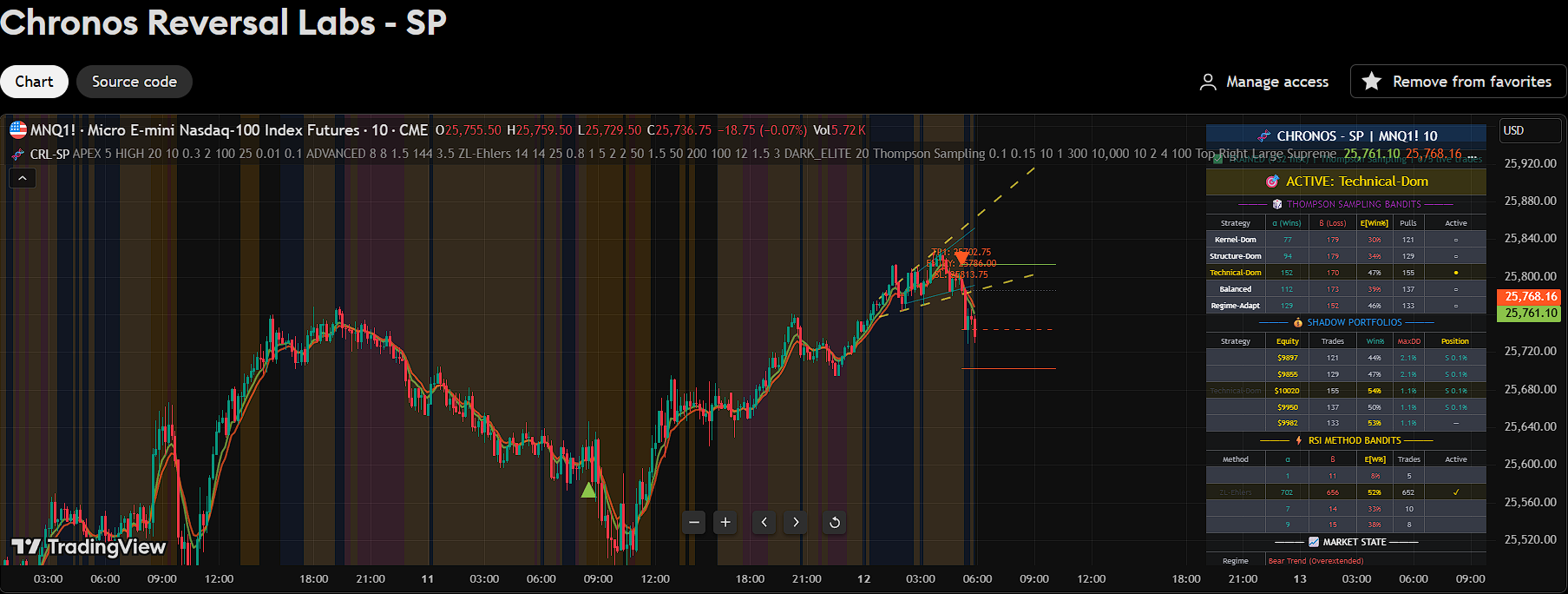1568x594 pixels.
Task: Click the date label 11 on time axis
Action: click(427, 578)
